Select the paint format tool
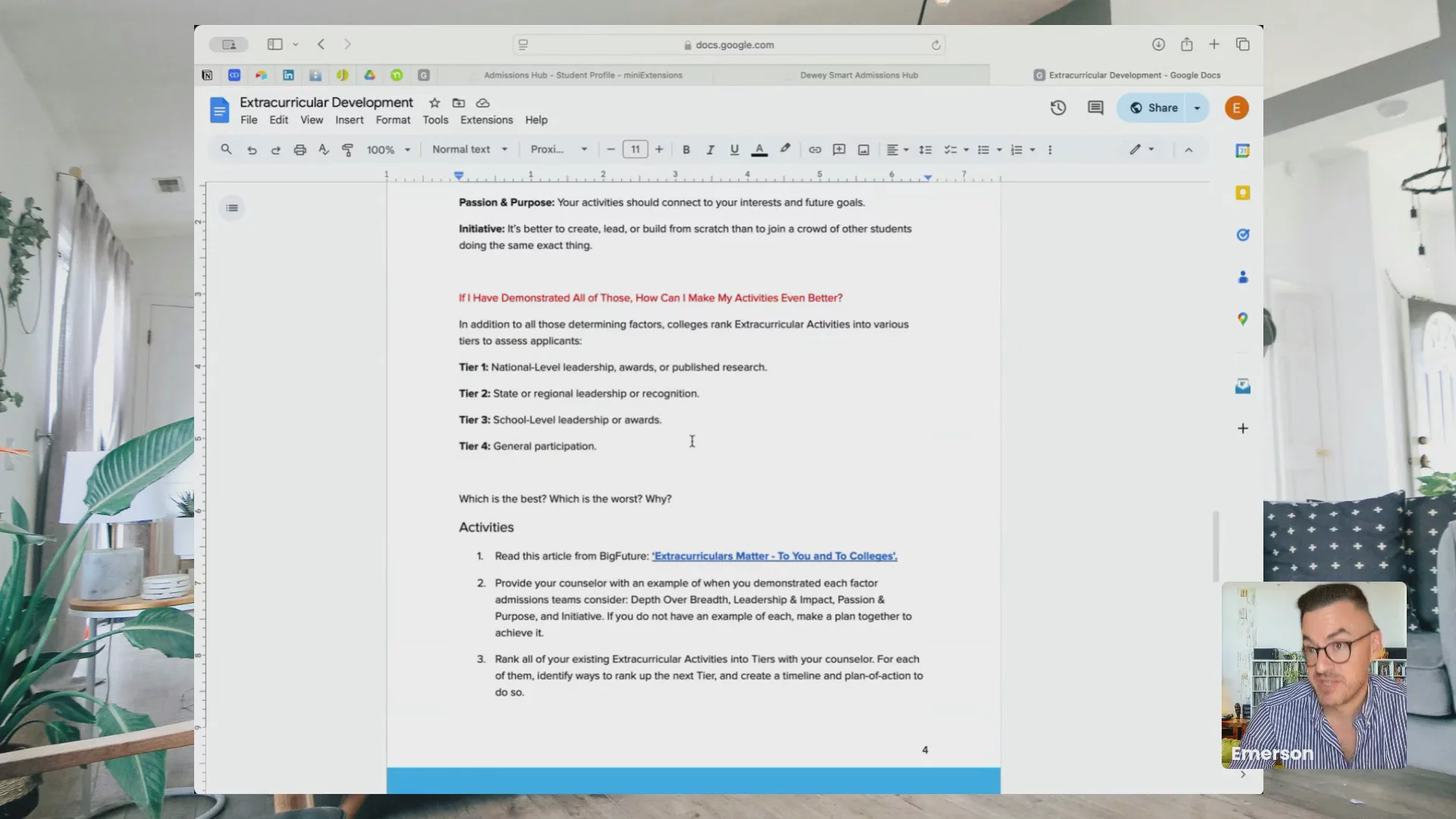The width and height of the screenshot is (1456, 819). tap(347, 150)
